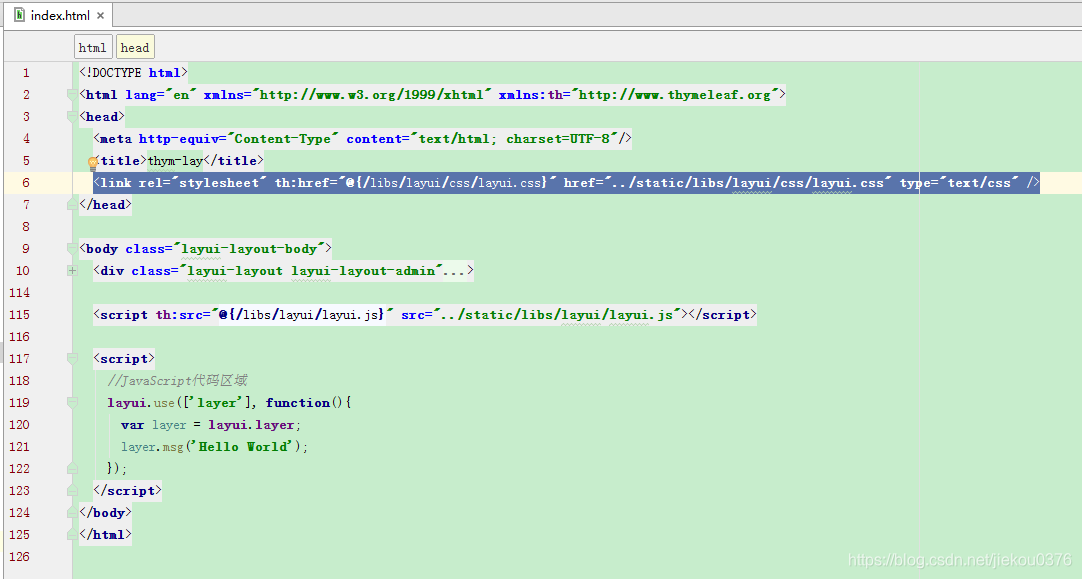The width and height of the screenshot is (1082, 579).
Task: Click th:href value on the link line
Action: [449, 183]
